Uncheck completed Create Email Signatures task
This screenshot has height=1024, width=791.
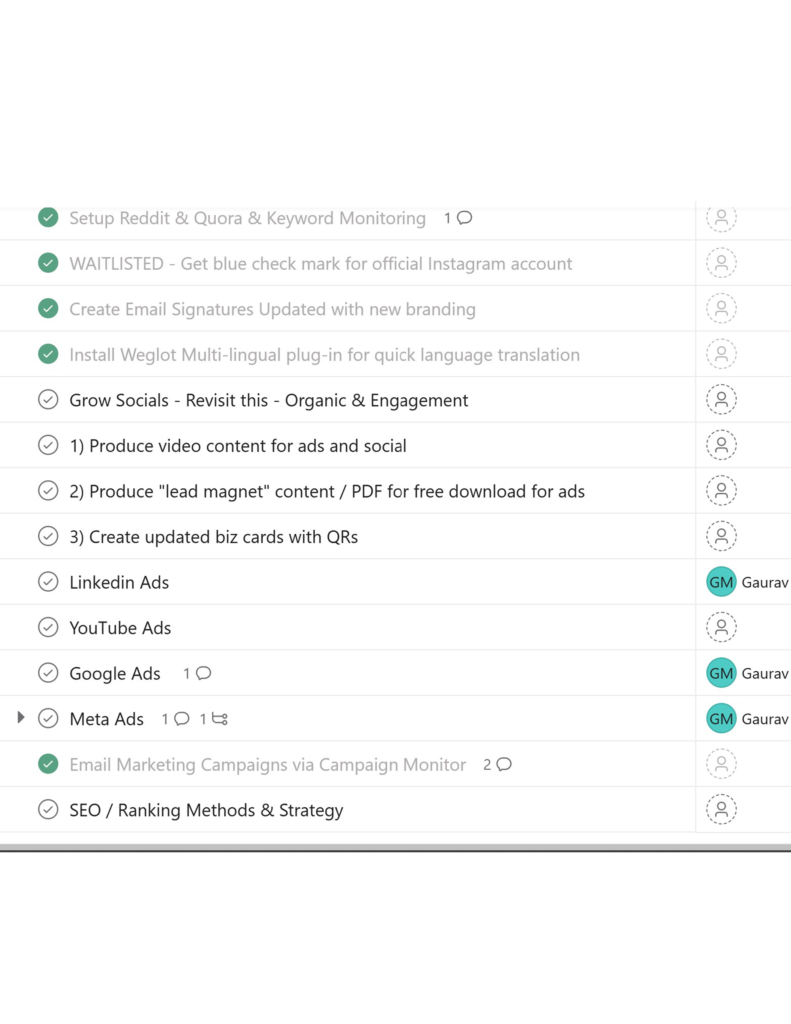[x=48, y=308]
